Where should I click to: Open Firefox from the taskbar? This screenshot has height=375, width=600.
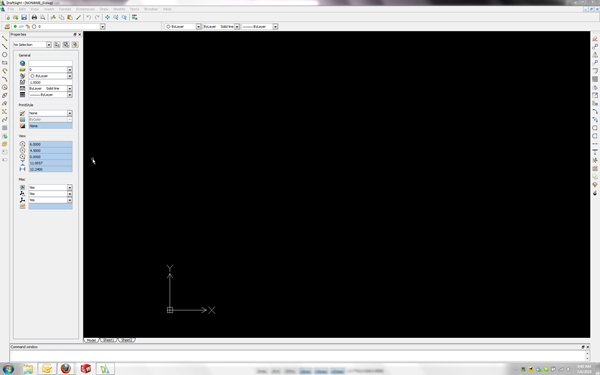pyautogui.click(x=66, y=369)
